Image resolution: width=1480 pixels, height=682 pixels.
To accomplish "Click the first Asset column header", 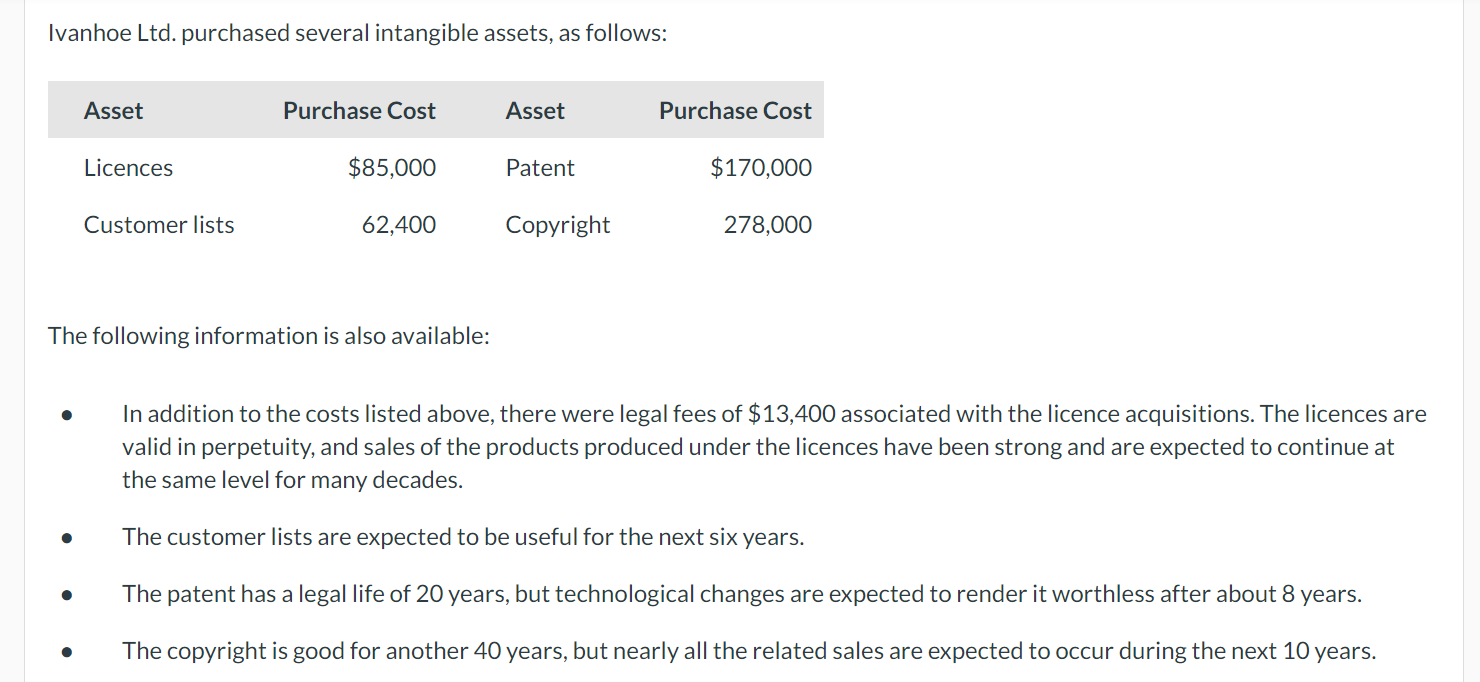I will click(113, 111).
